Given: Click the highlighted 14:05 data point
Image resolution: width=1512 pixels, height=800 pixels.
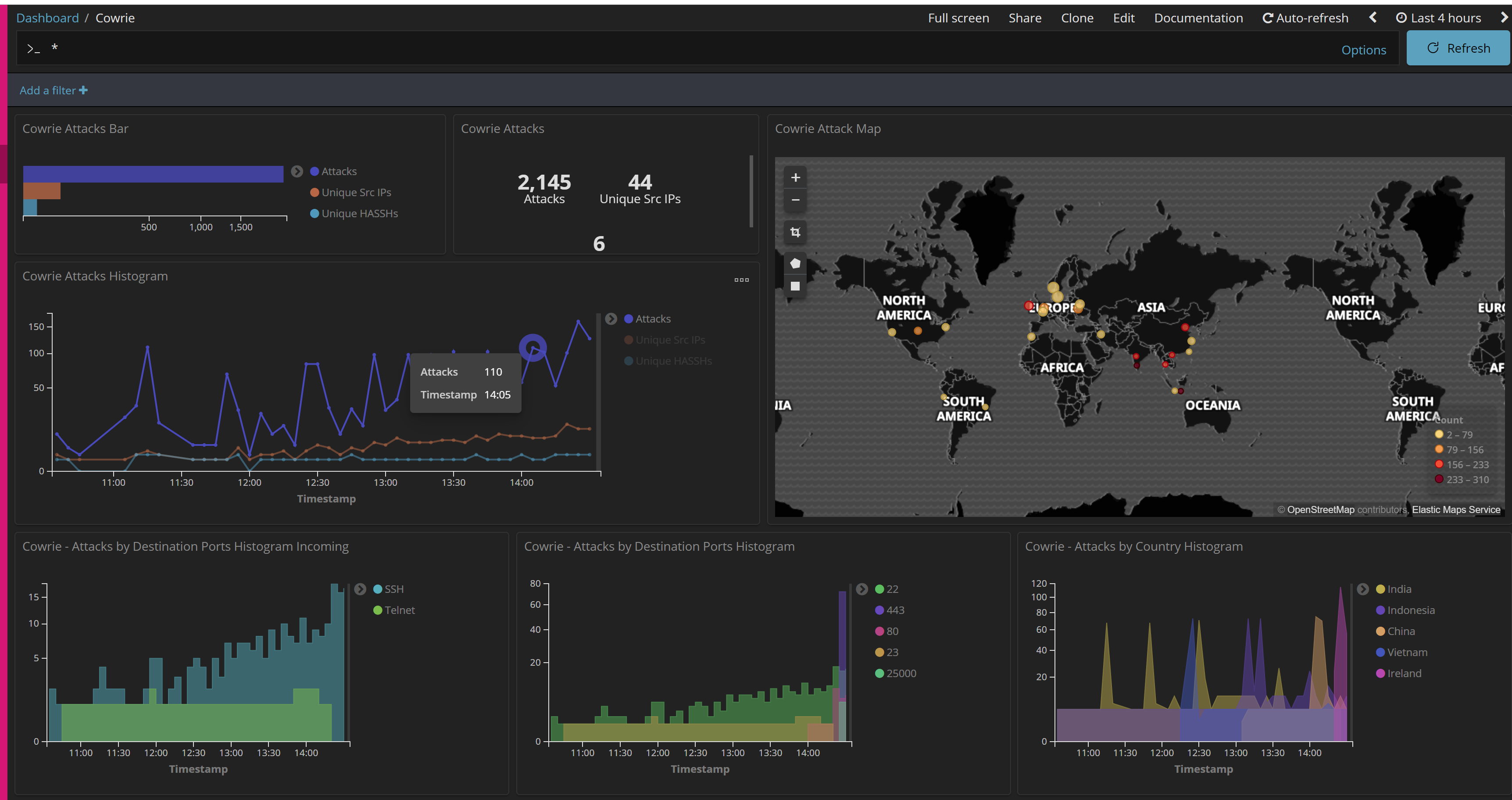Looking at the screenshot, I should [x=533, y=348].
